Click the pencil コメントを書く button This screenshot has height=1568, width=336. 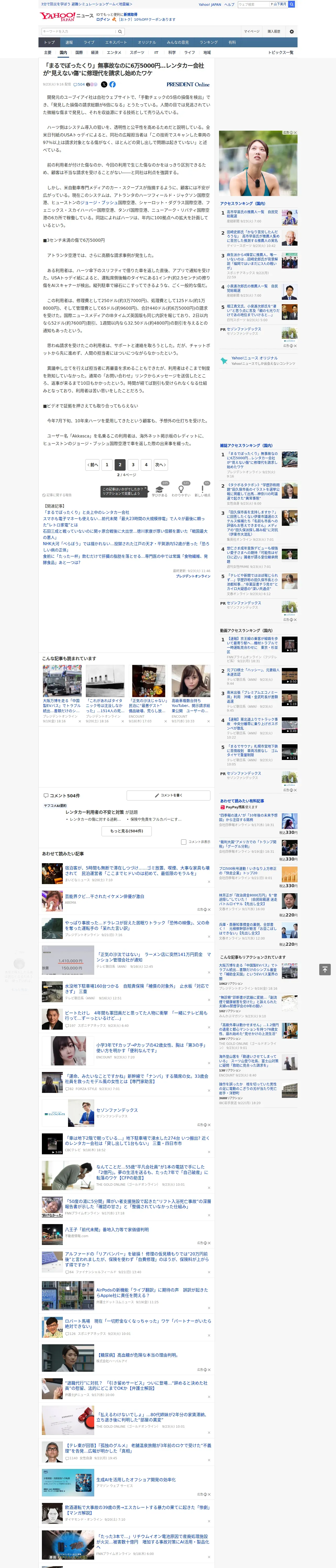pyautogui.click(x=168, y=795)
